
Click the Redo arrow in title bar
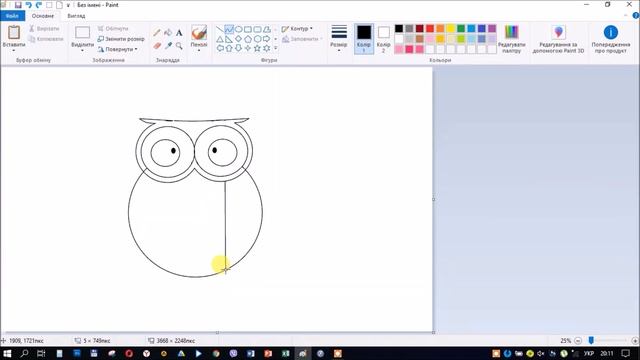(x=39, y=5)
